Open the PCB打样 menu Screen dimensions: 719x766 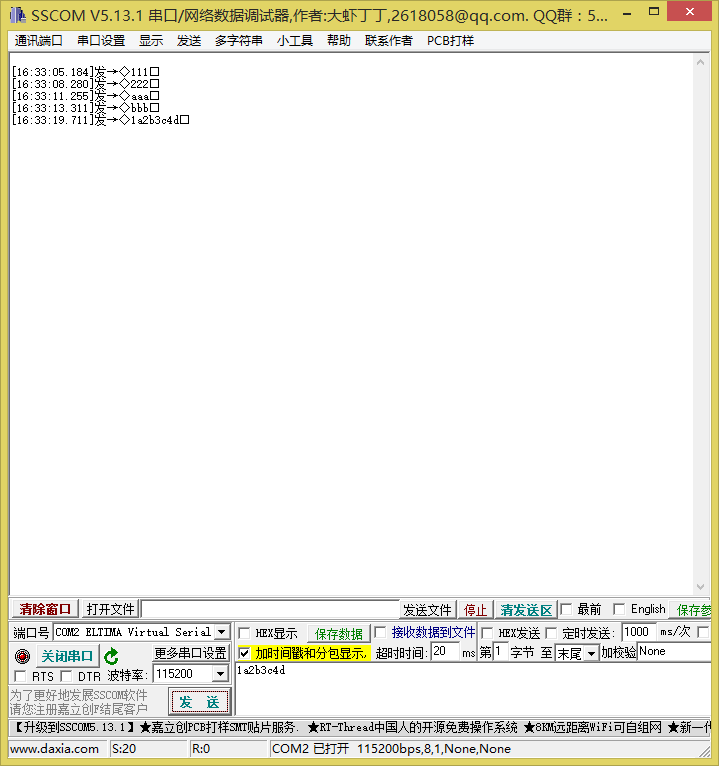coord(450,41)
